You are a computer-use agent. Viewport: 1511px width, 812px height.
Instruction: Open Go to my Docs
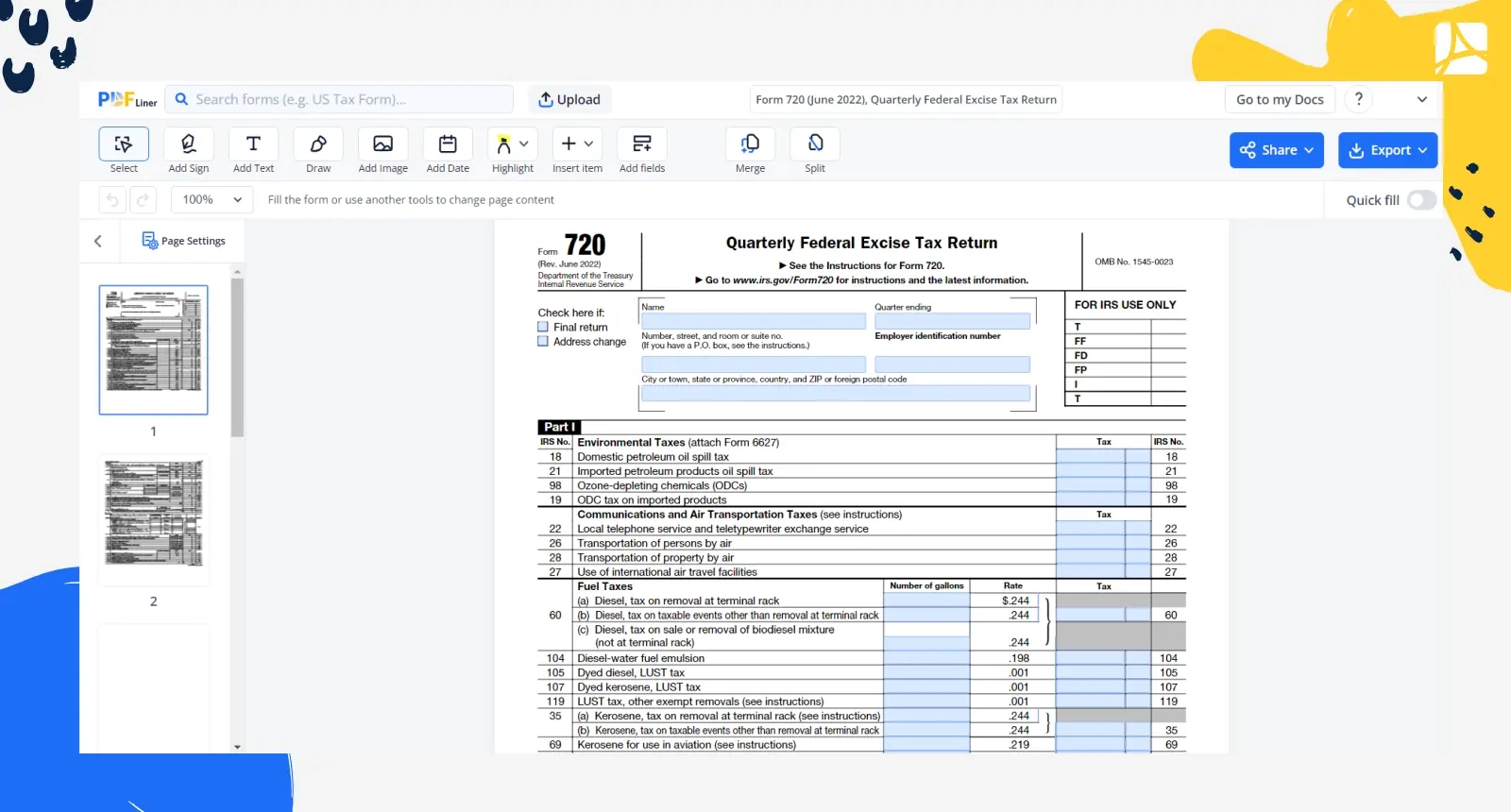click(x=1280, y=99)
